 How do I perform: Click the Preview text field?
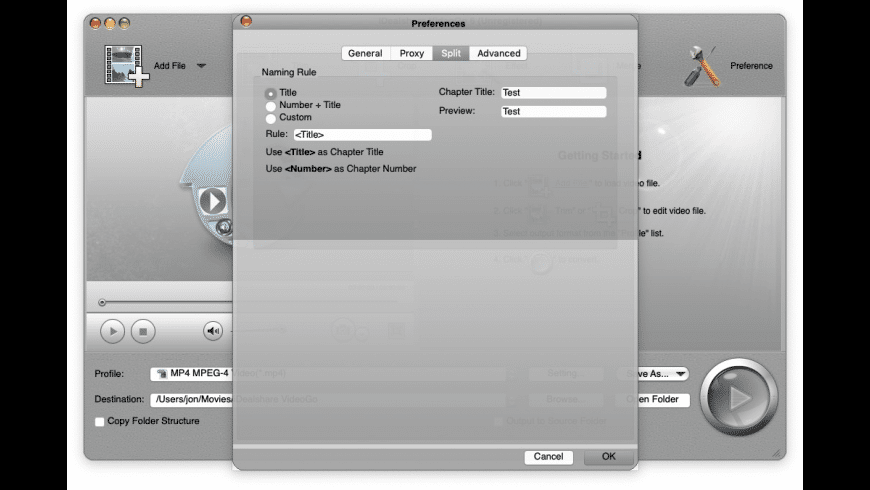pyautogui.click(x=553, y=112)
